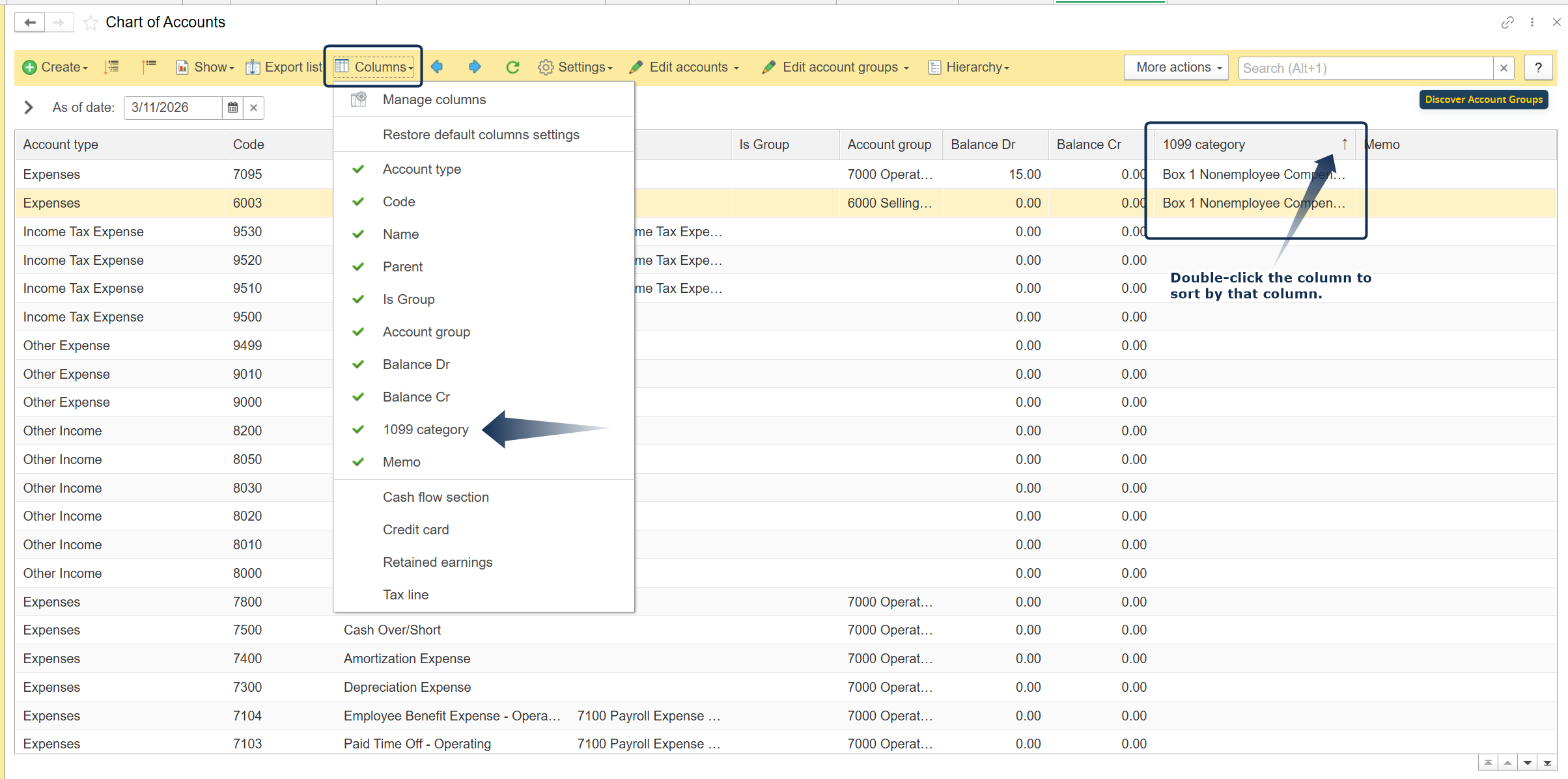Click the Search (Alt+1) input field
Screen dimensions: 1568x779
(x=1364, y=68)
